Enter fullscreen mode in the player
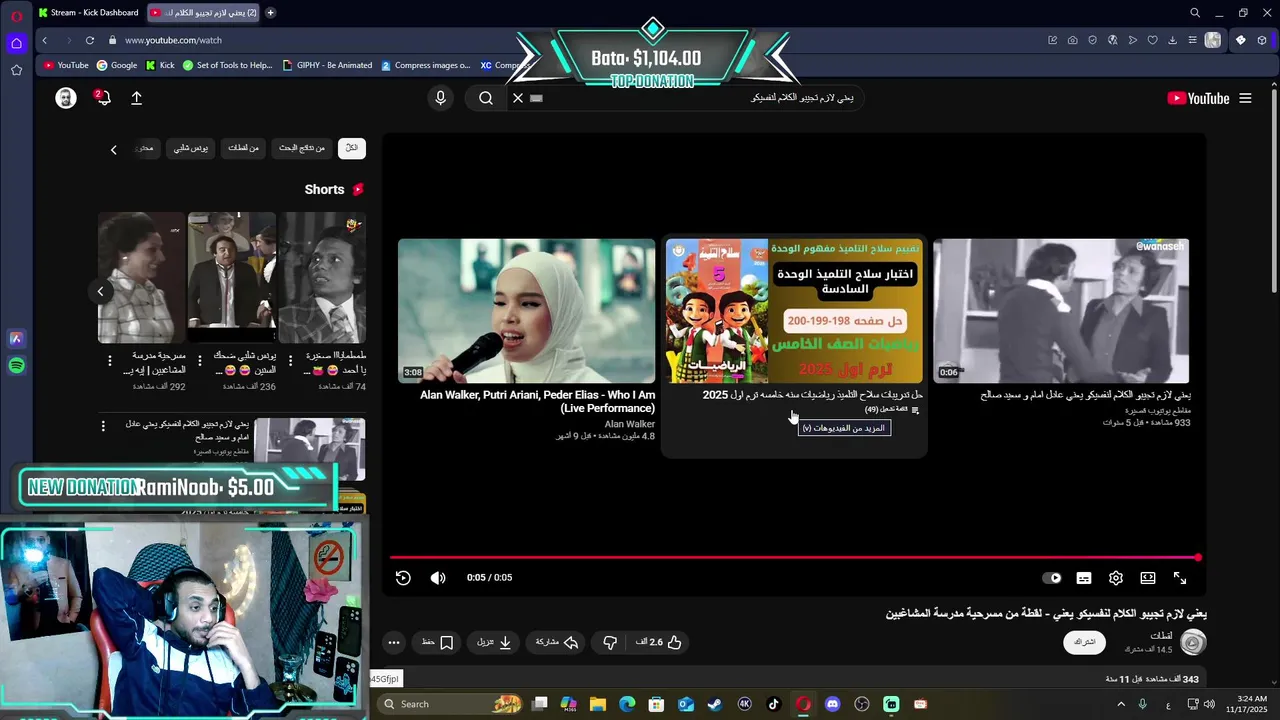Screen dimensions: 1280x720 (x=1180, y=578)
